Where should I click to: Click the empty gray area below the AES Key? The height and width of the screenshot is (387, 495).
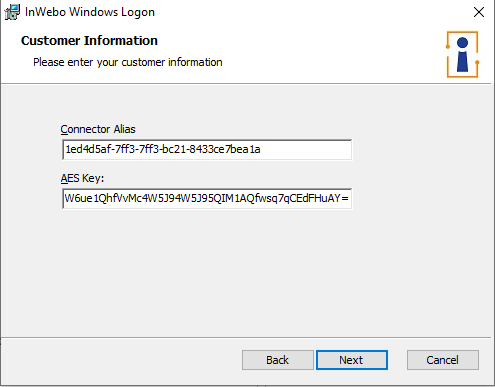tap(247, 273)
